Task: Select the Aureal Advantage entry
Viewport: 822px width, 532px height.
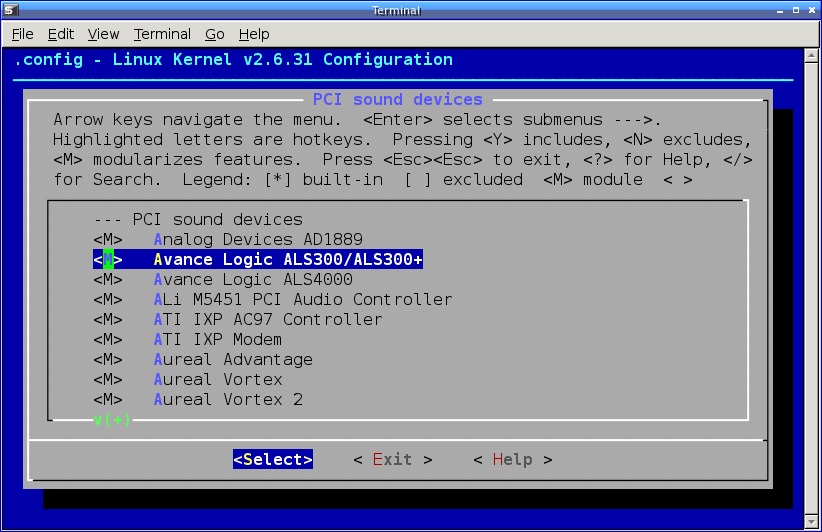Action: tap(233, 359)
